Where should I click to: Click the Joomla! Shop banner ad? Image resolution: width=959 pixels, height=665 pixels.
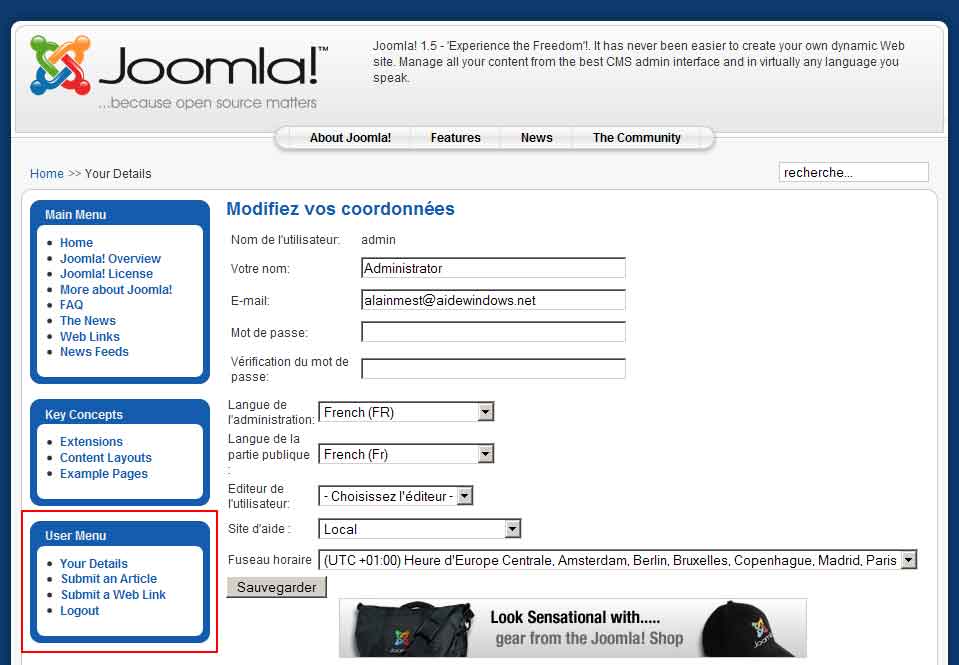tap(573, 628)
